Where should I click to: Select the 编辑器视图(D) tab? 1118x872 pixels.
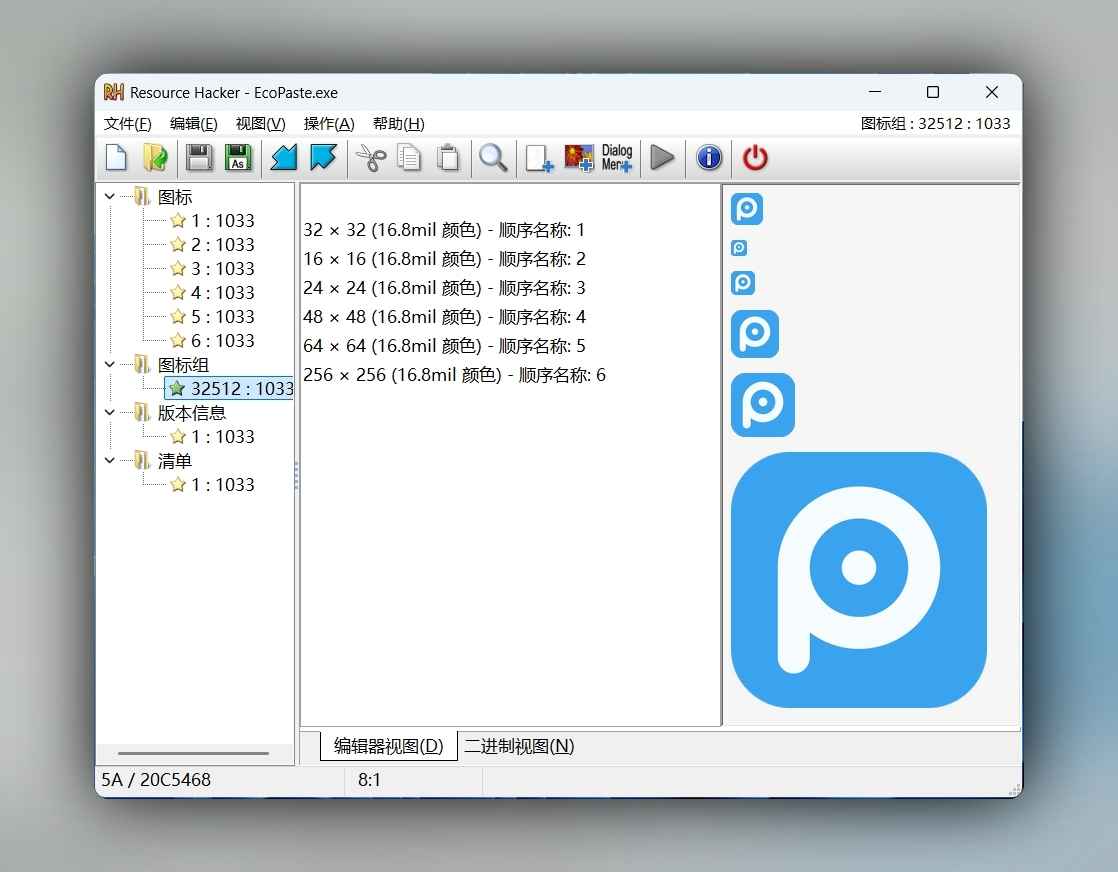pyautogui.click(x=388, y=746)
